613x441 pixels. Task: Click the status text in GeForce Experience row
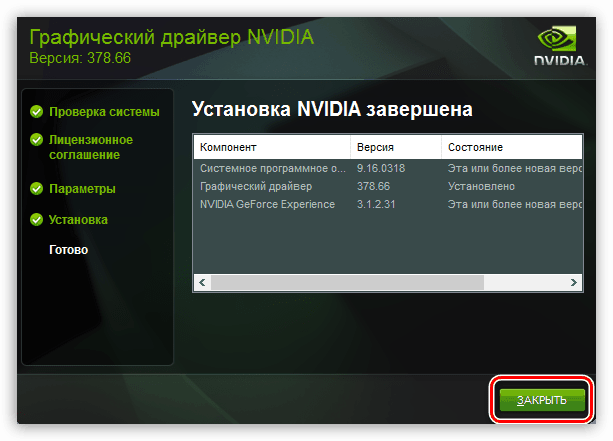[x=515, y=204]
